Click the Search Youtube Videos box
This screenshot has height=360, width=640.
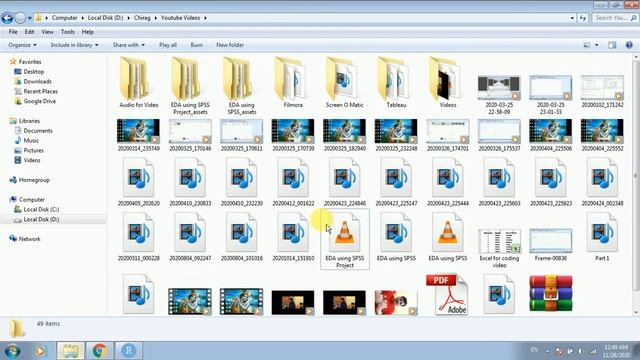coord(614,18)
